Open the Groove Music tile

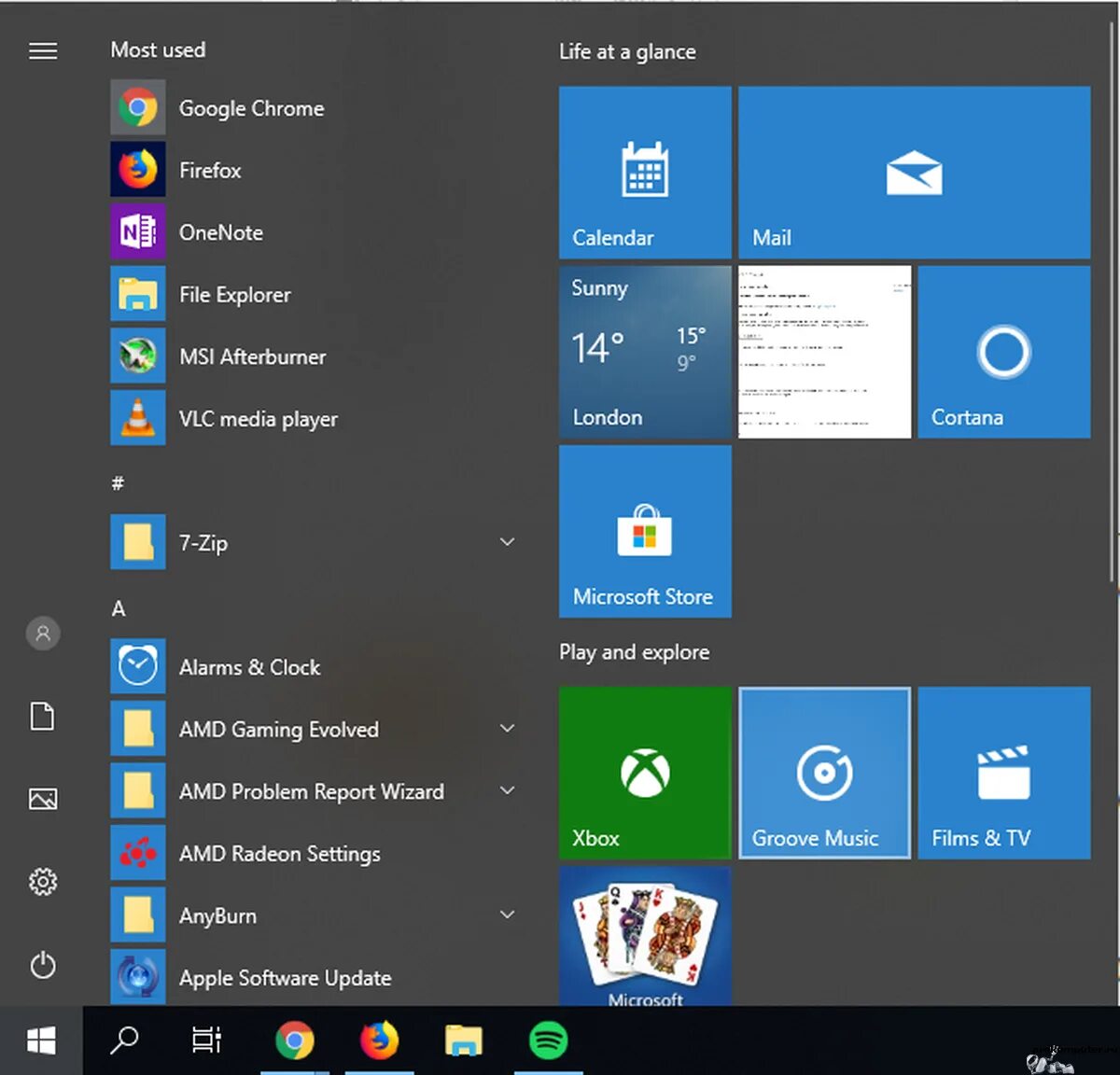pos(824,773)
